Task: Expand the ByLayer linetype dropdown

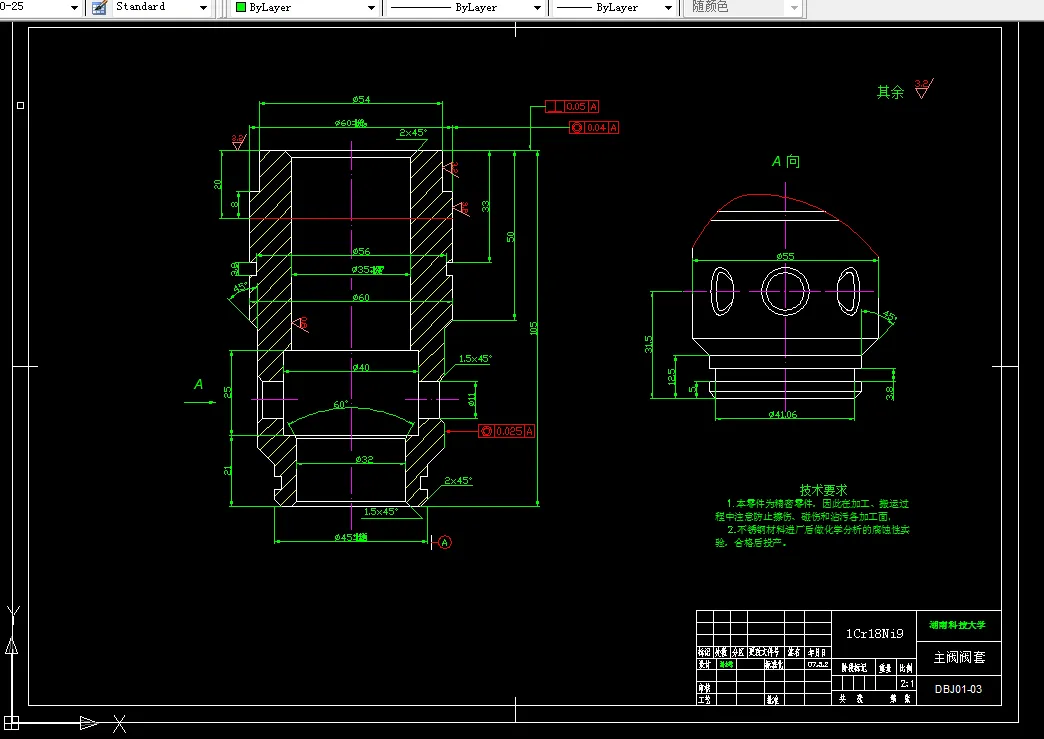Action: [x=538, y=7]
